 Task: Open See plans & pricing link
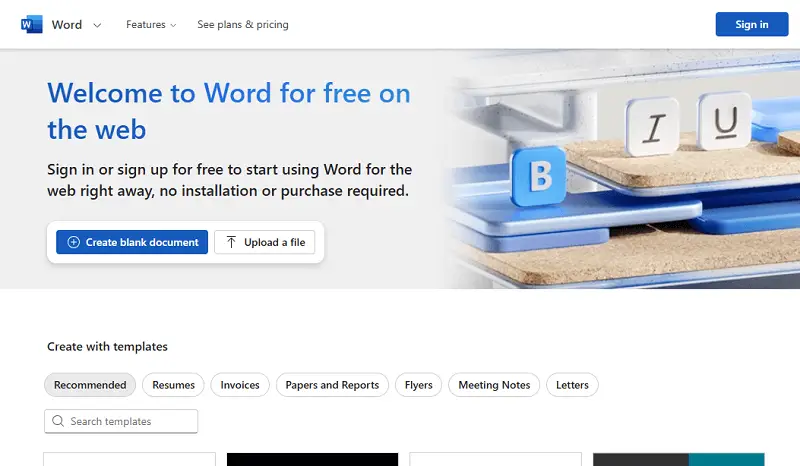pos(243,24)
